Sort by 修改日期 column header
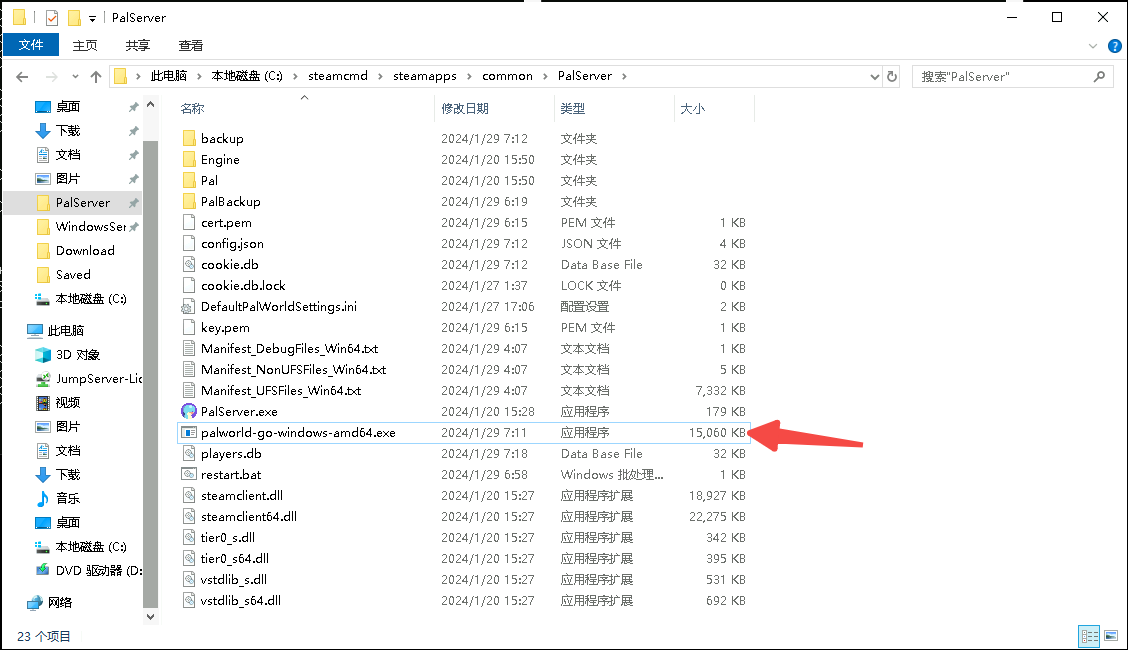The image size is (1128, 650). tap(465, 109)
